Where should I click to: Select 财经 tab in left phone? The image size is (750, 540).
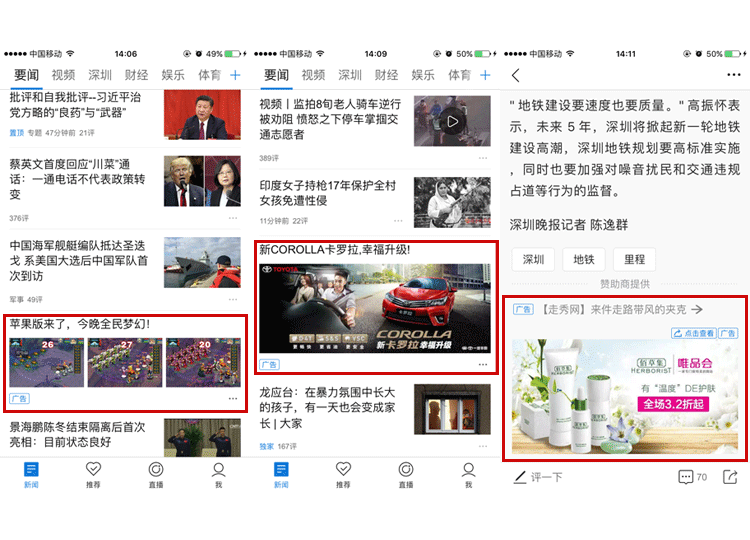click(x=136, y=75)
